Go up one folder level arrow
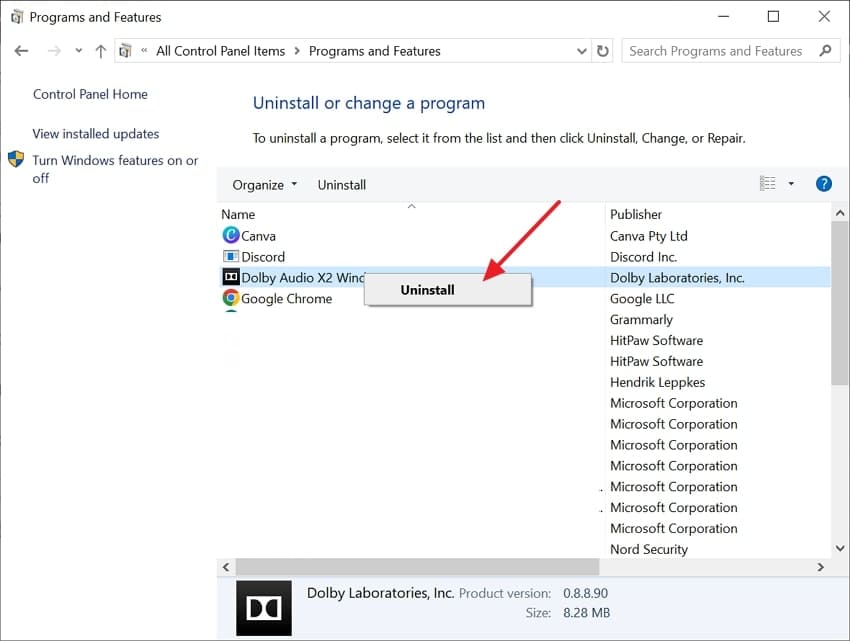This screenshot has height=641, width=850. [100, 51]
